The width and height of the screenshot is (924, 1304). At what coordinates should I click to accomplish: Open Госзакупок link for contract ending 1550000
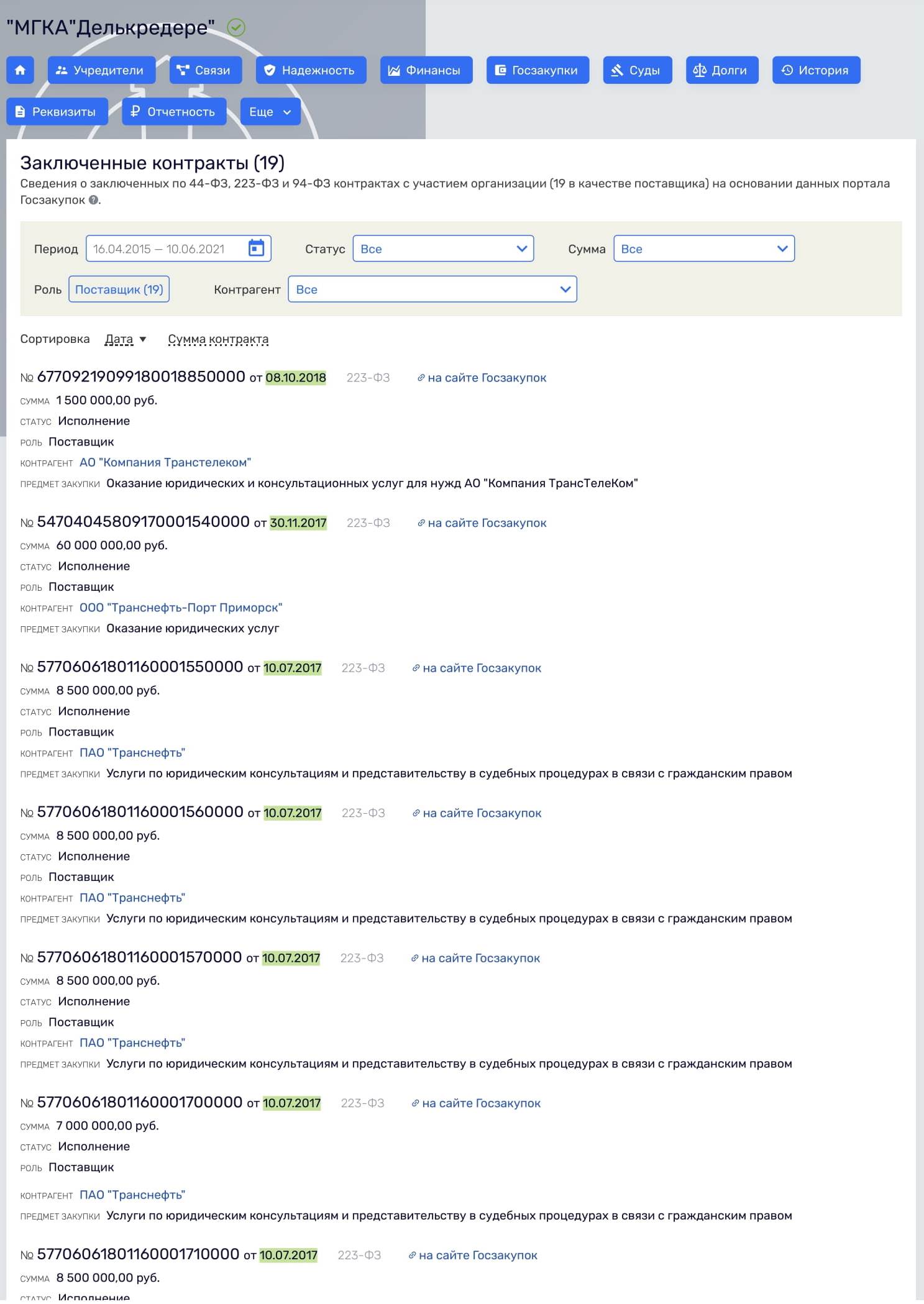tap(477, 668)
